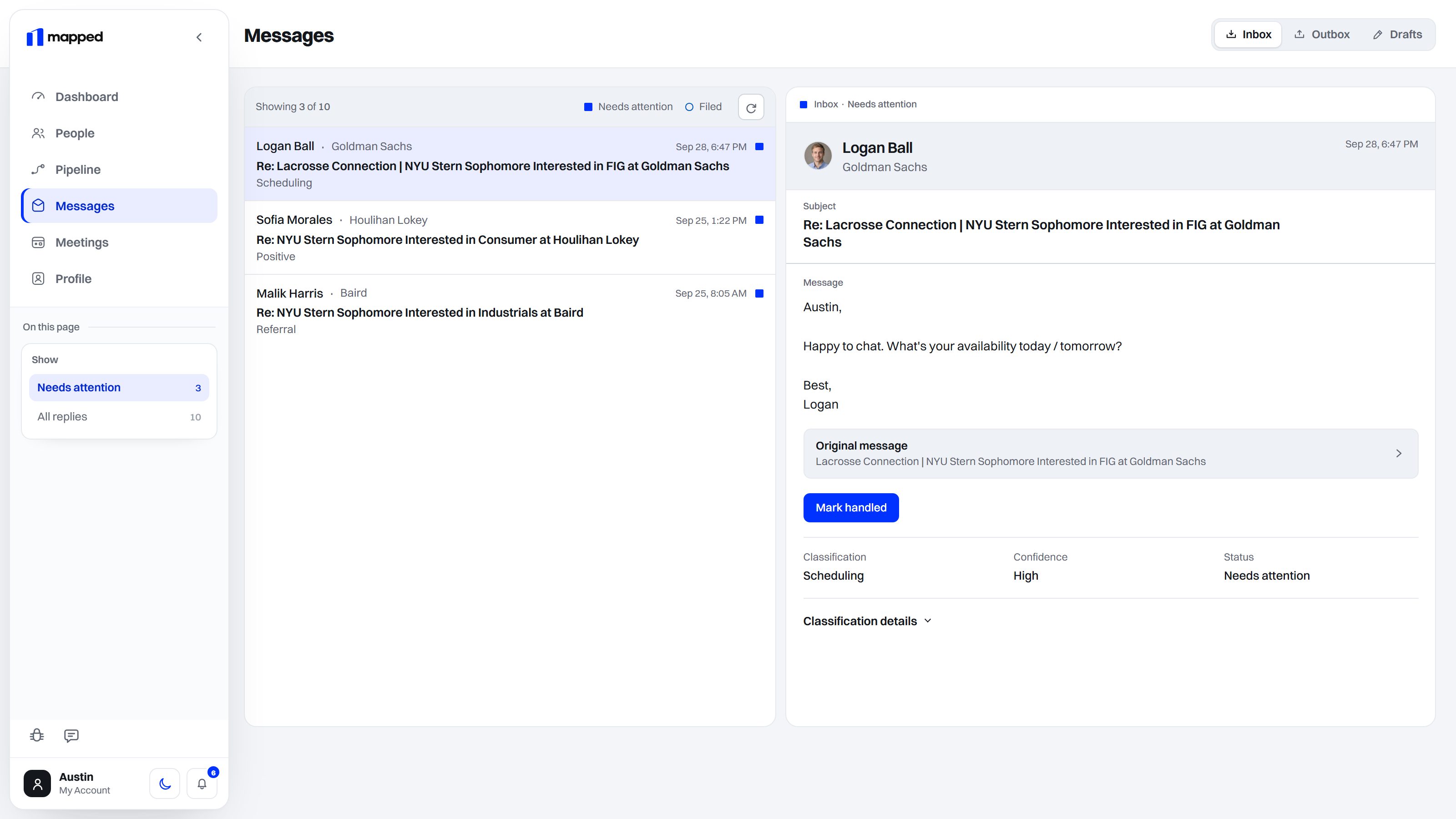1456x819 pixels.
Task: Show All replies filter
Action: click(119, 417)
